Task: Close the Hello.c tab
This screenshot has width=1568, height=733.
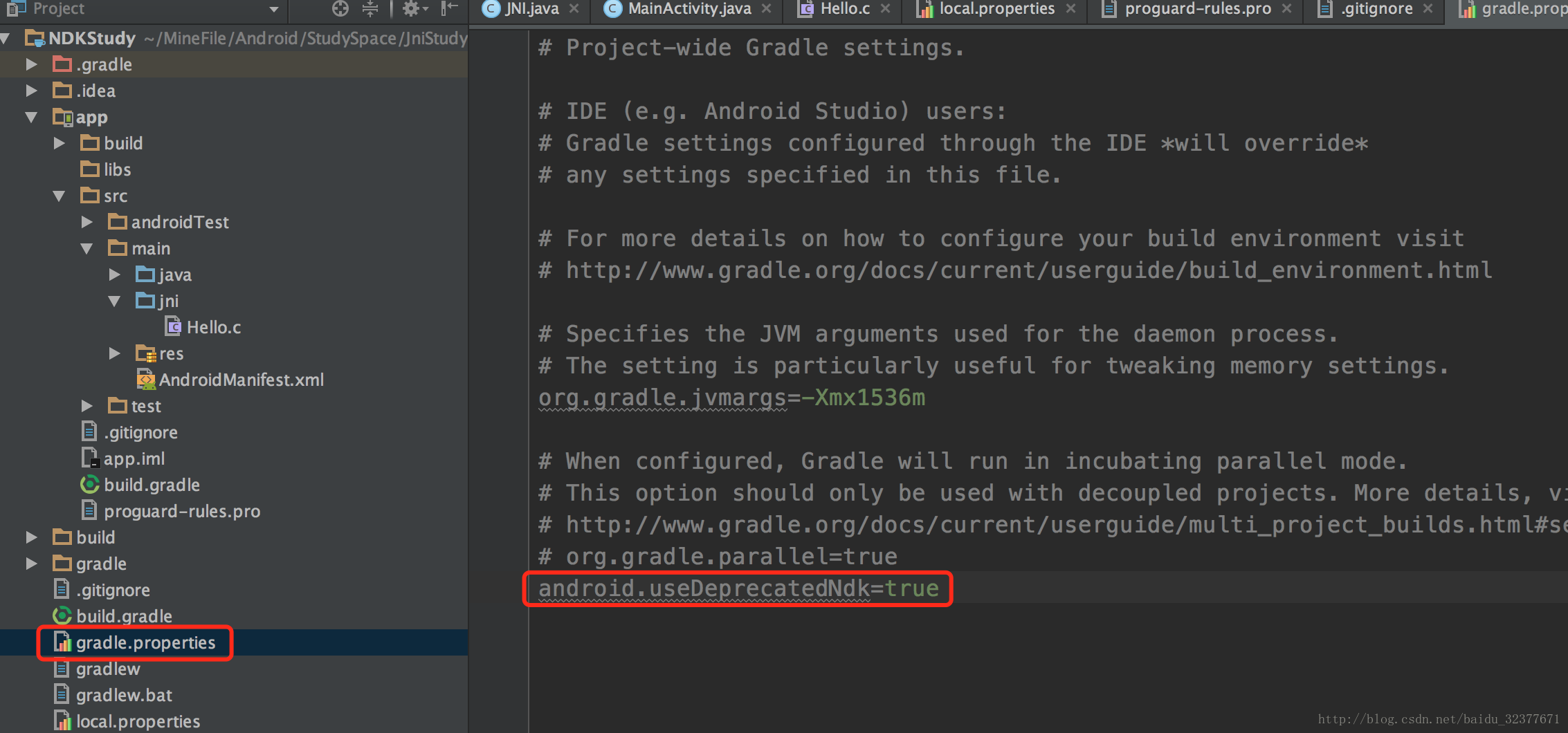Action: coord(885,9)
